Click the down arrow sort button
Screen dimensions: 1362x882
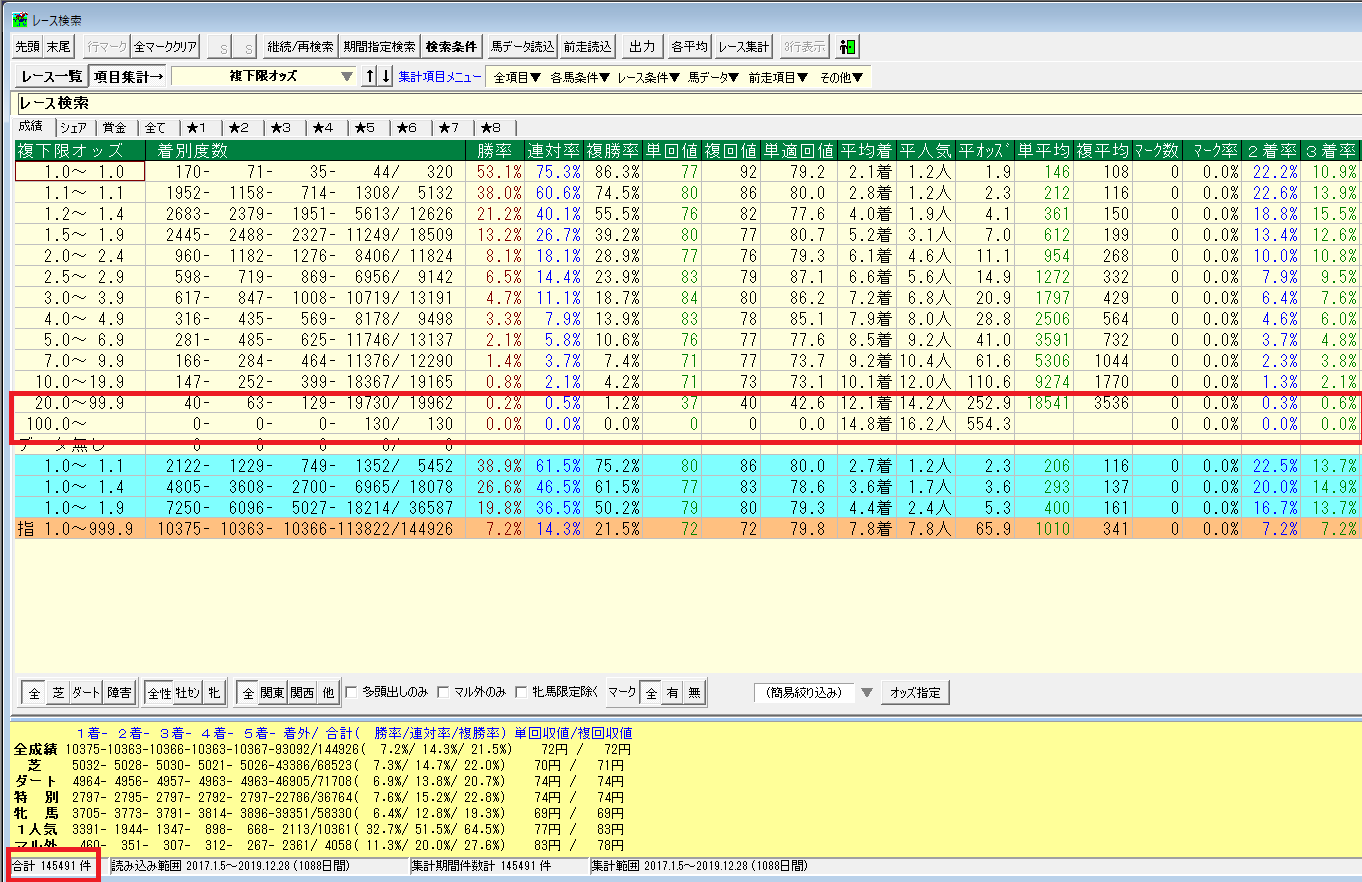tap(386, 76)
